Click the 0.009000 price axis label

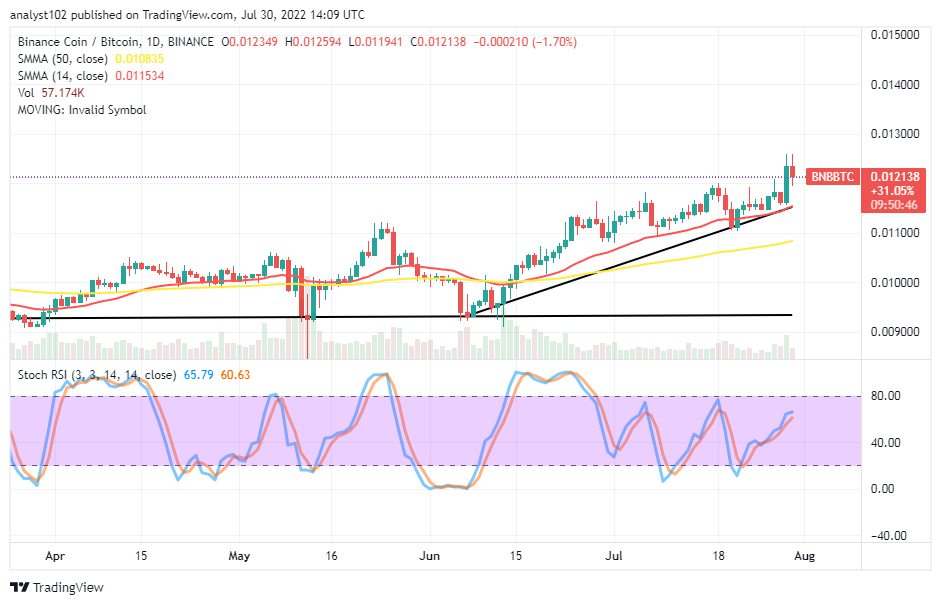pyautogui.click(x=895, y=332)
